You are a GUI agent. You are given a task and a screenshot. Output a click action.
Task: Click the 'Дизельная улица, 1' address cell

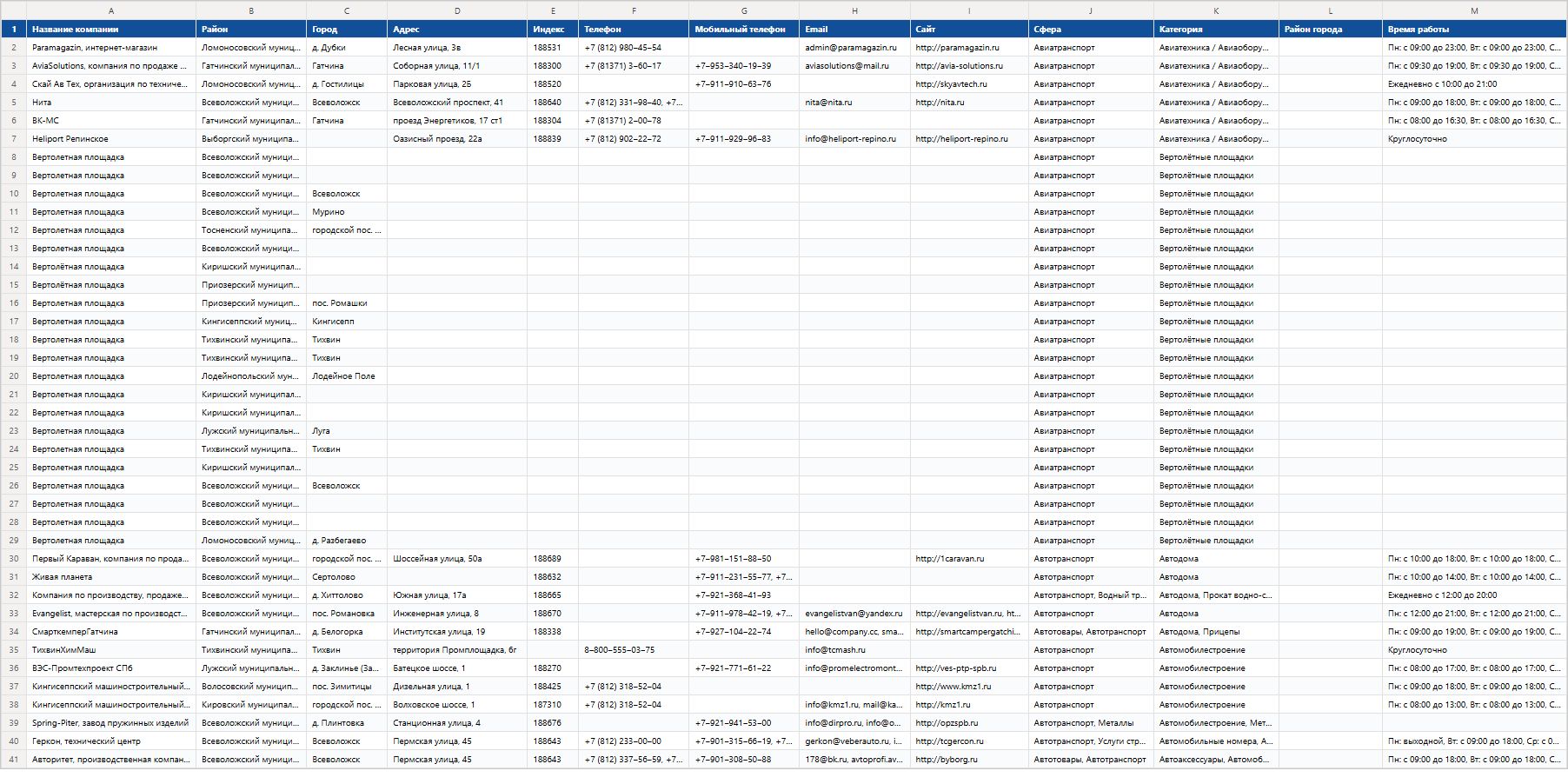pos(457,687)
